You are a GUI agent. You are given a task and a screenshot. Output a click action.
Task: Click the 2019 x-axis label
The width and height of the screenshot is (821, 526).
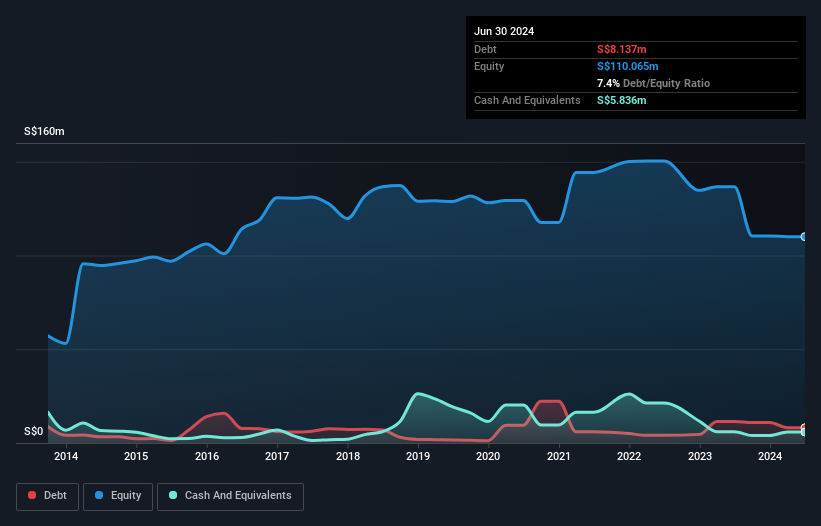[418, 456]
